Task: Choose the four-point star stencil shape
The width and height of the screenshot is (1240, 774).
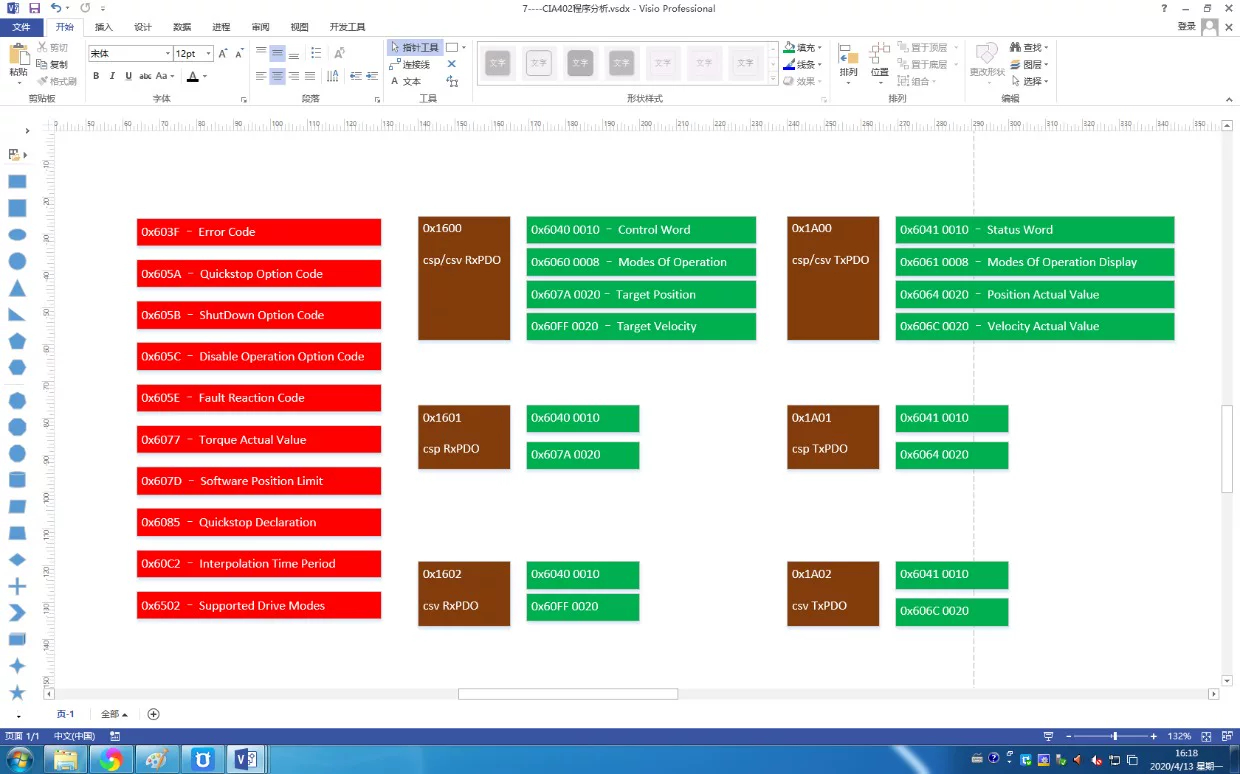Action: click(17, 666)
